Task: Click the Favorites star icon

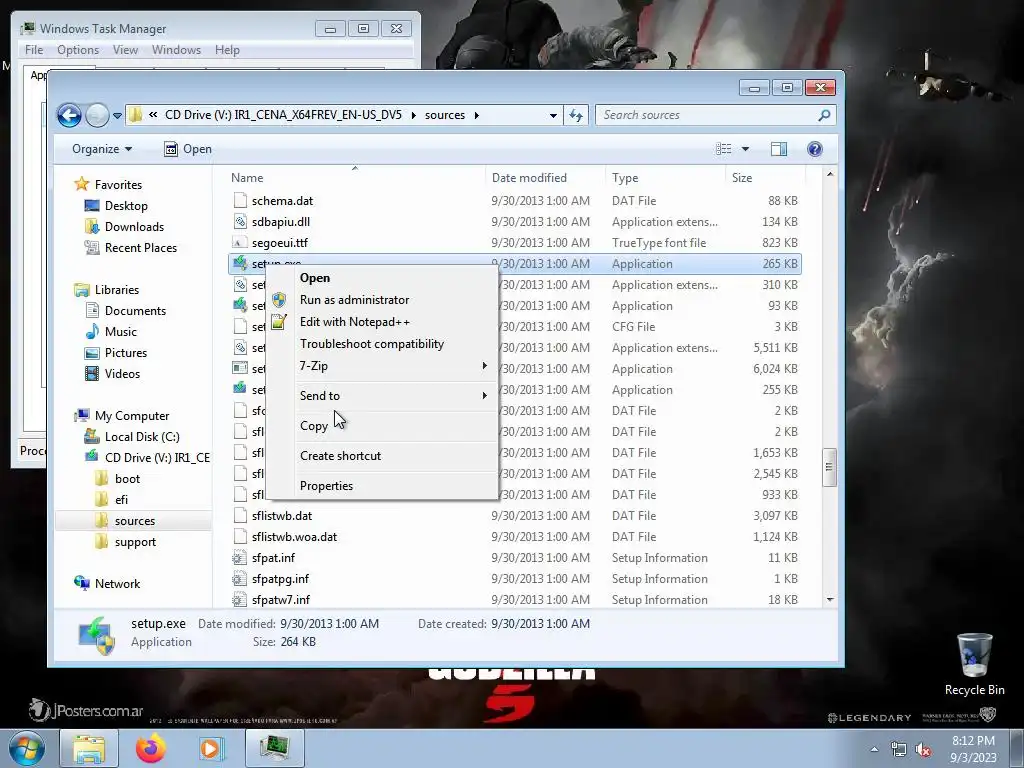Action: [82, 184]
